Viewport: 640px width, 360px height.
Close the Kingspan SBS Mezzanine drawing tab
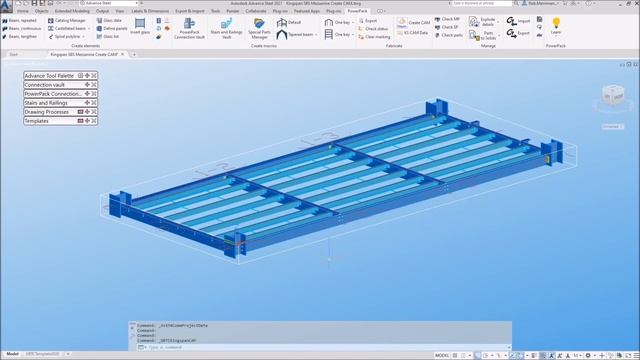pos(122,54)
